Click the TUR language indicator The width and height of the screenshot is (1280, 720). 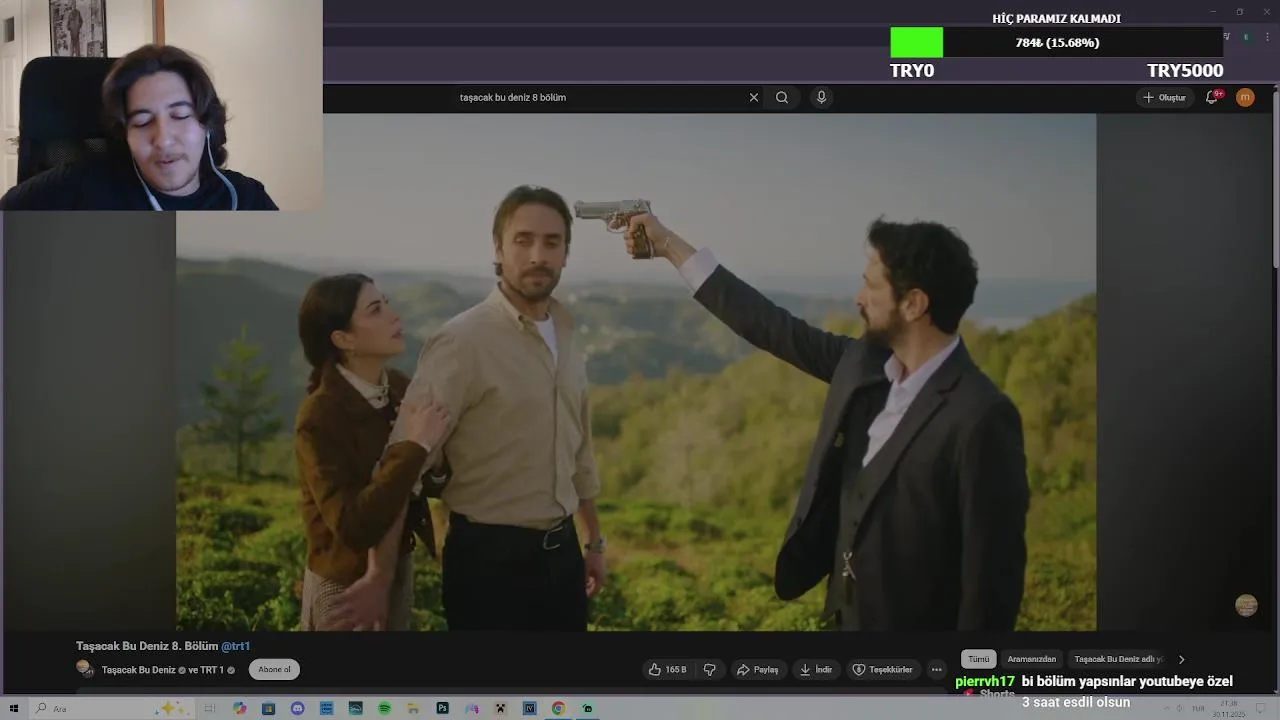[1198, 708]
